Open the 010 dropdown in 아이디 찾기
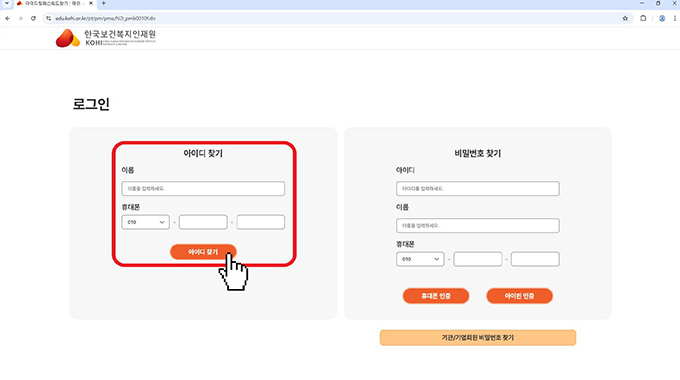This screenshot has width=680, height=380. (x=145, y=222)
